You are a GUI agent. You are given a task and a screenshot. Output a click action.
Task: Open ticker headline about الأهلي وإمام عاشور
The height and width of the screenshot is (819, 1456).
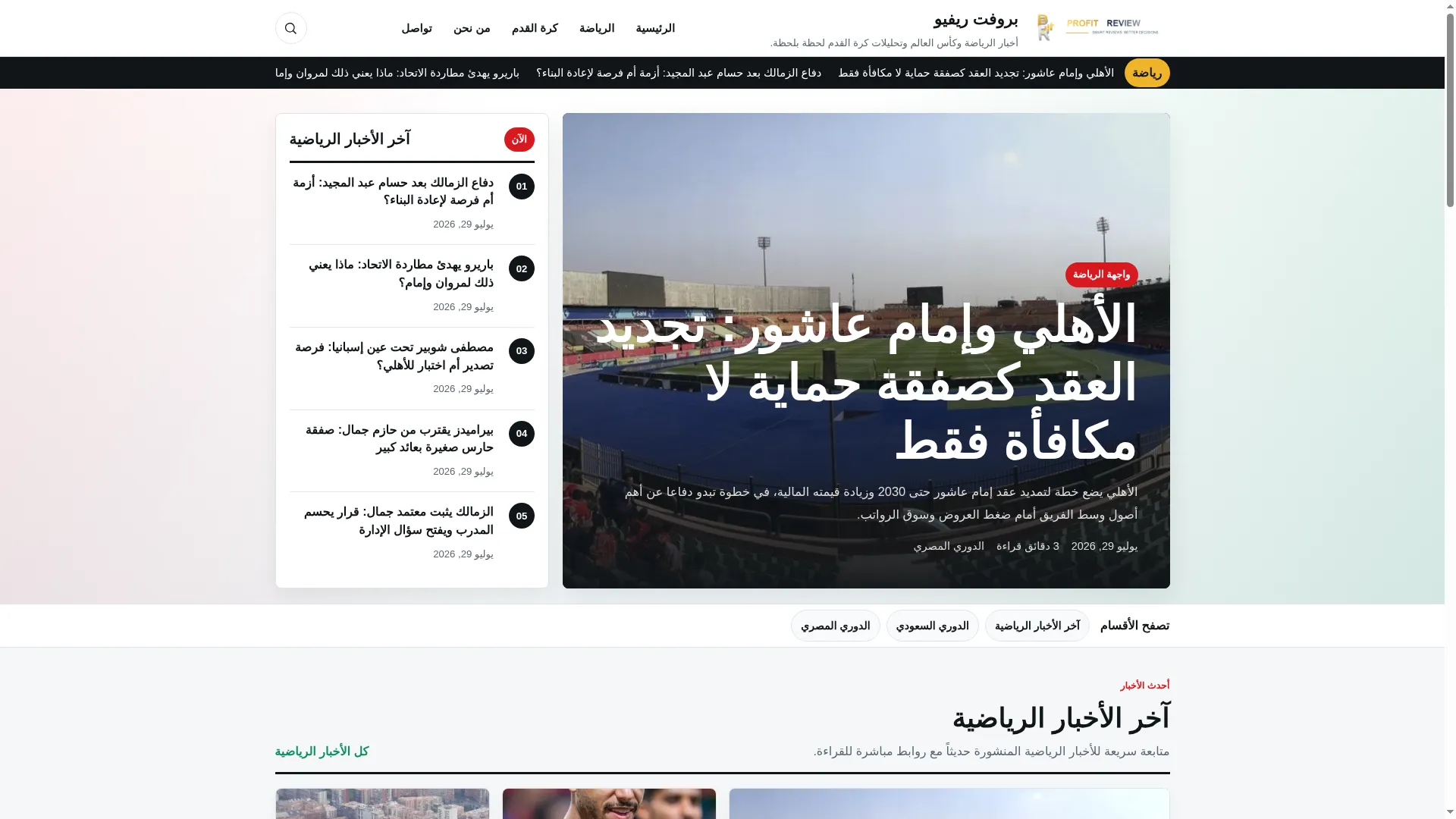click(976, 73)
